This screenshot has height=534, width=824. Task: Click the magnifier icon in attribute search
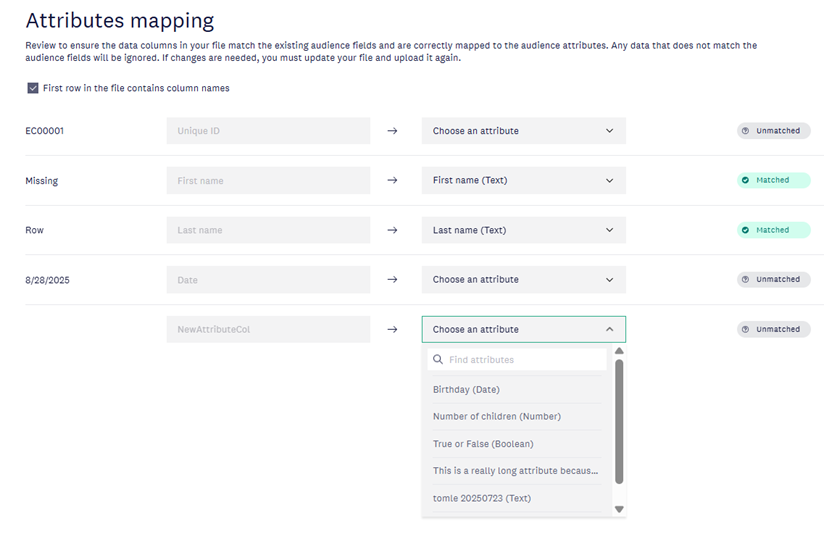(x=438, y=360)
